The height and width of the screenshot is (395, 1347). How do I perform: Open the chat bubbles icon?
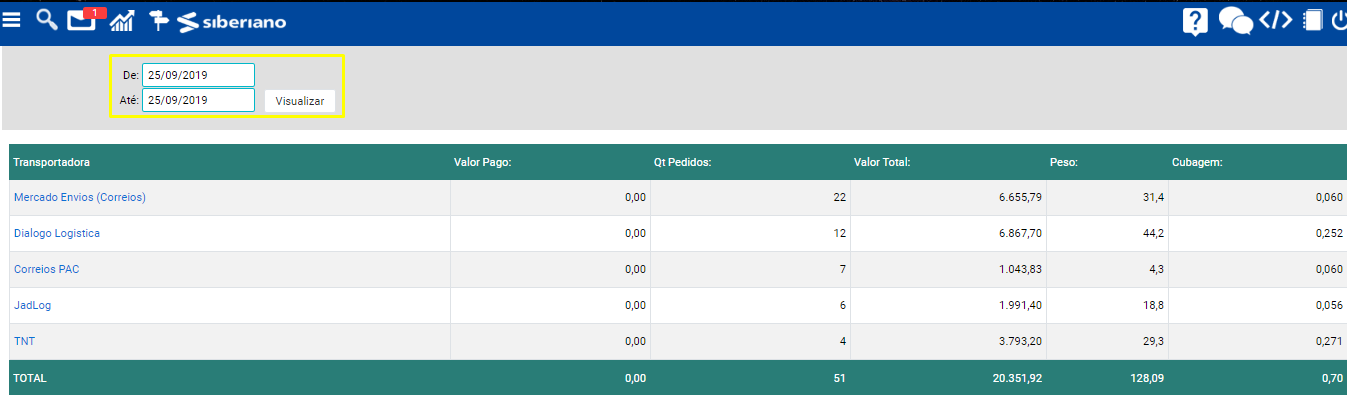click(x=1236, y=21)
